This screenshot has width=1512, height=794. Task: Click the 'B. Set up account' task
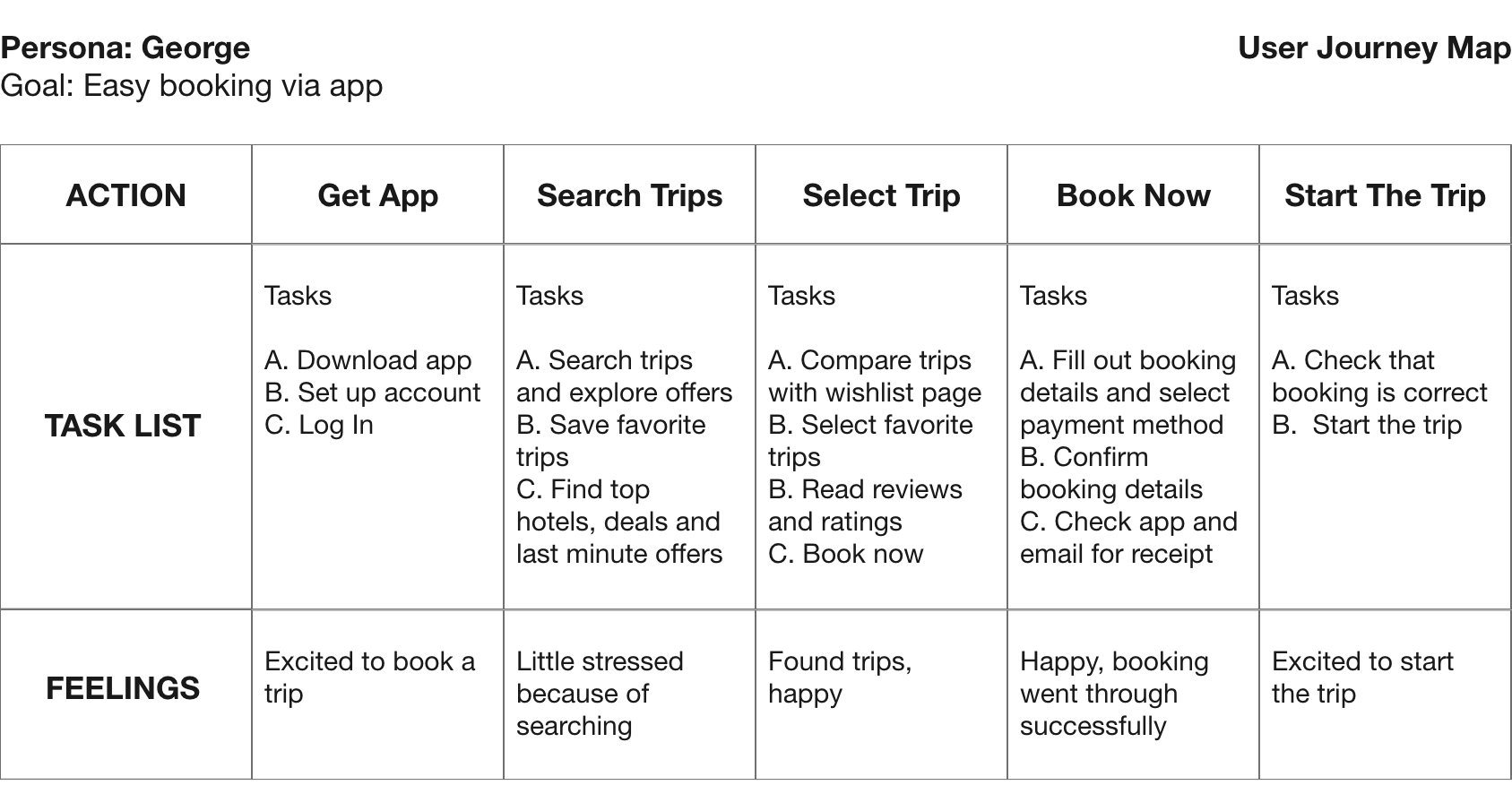tap(373, 393)
